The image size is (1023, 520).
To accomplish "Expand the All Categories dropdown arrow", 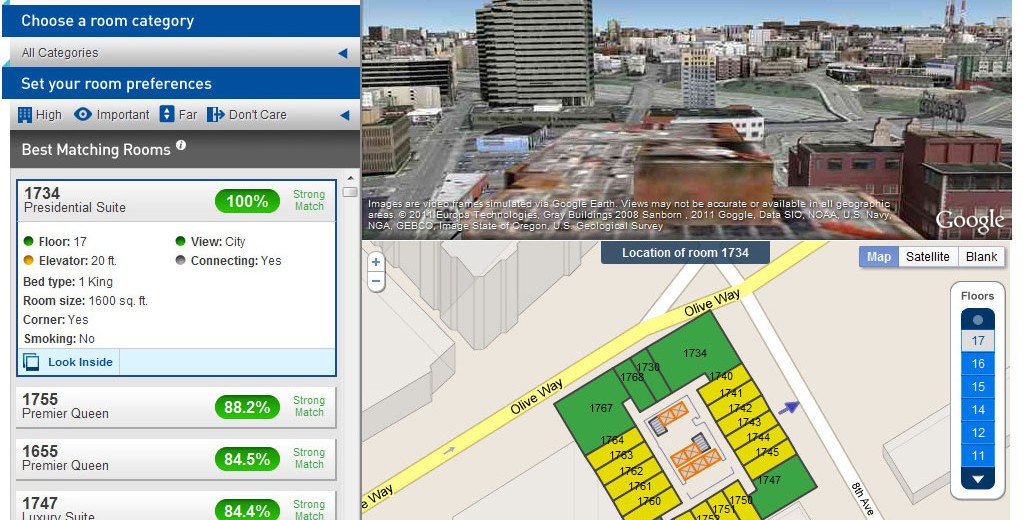I will point(342,53).
